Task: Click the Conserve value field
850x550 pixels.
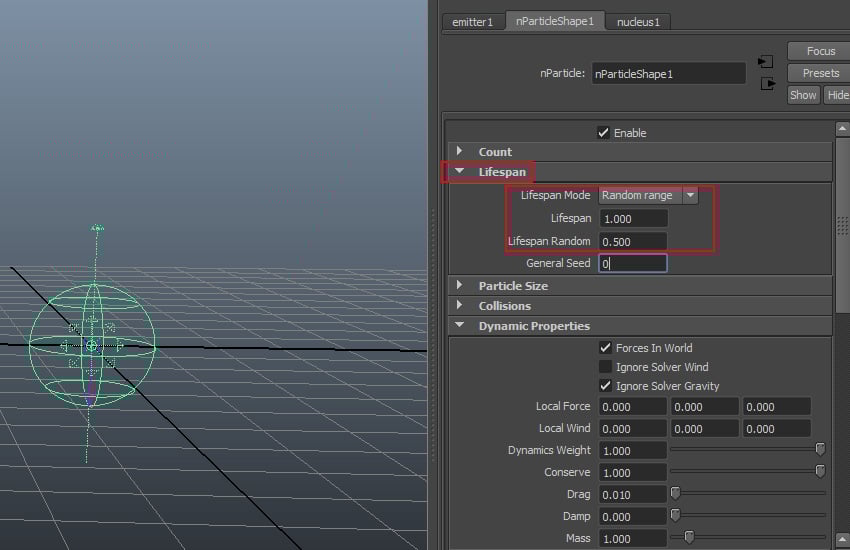Action: (x=633, y=473)
